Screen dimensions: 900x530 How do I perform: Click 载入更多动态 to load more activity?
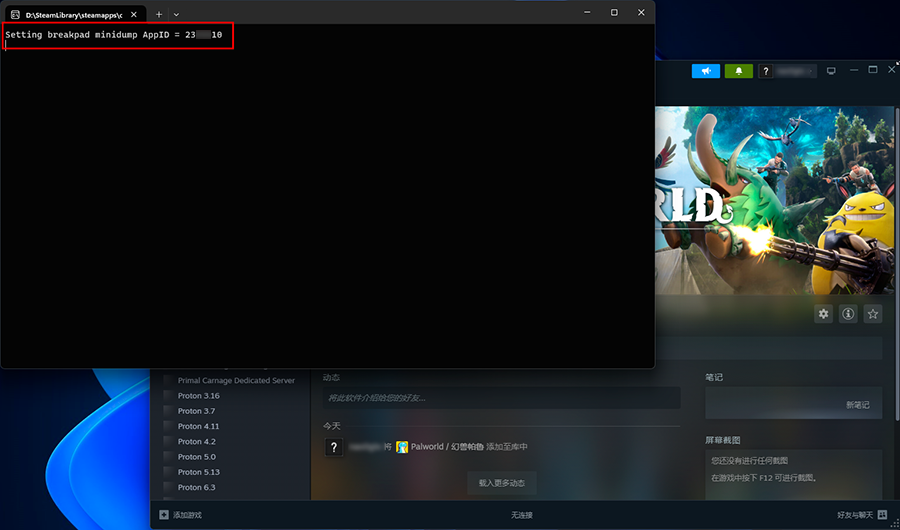pos(502,483)
